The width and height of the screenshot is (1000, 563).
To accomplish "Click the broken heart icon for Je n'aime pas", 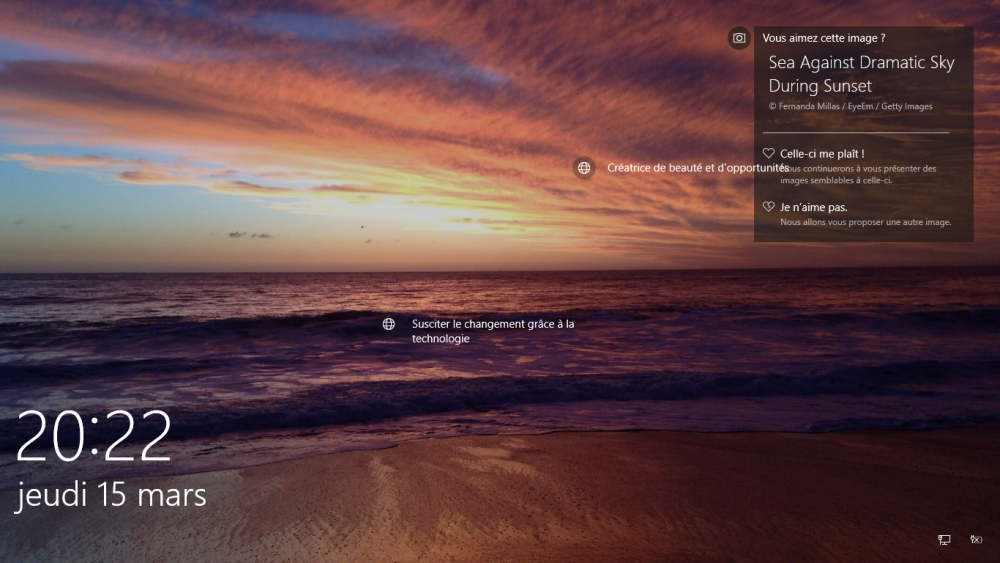I will [x=768, y=207].
